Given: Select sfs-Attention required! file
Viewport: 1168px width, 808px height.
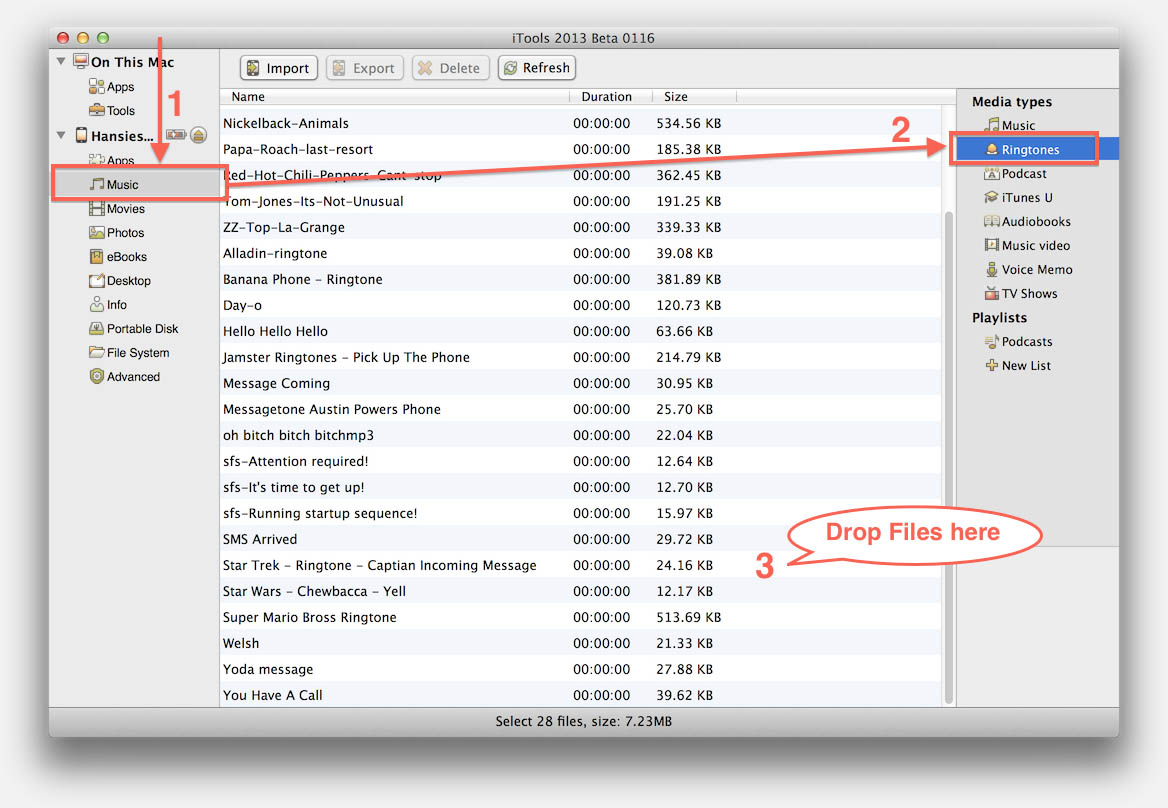Looking at the screenshot, I should click(581, 461).
